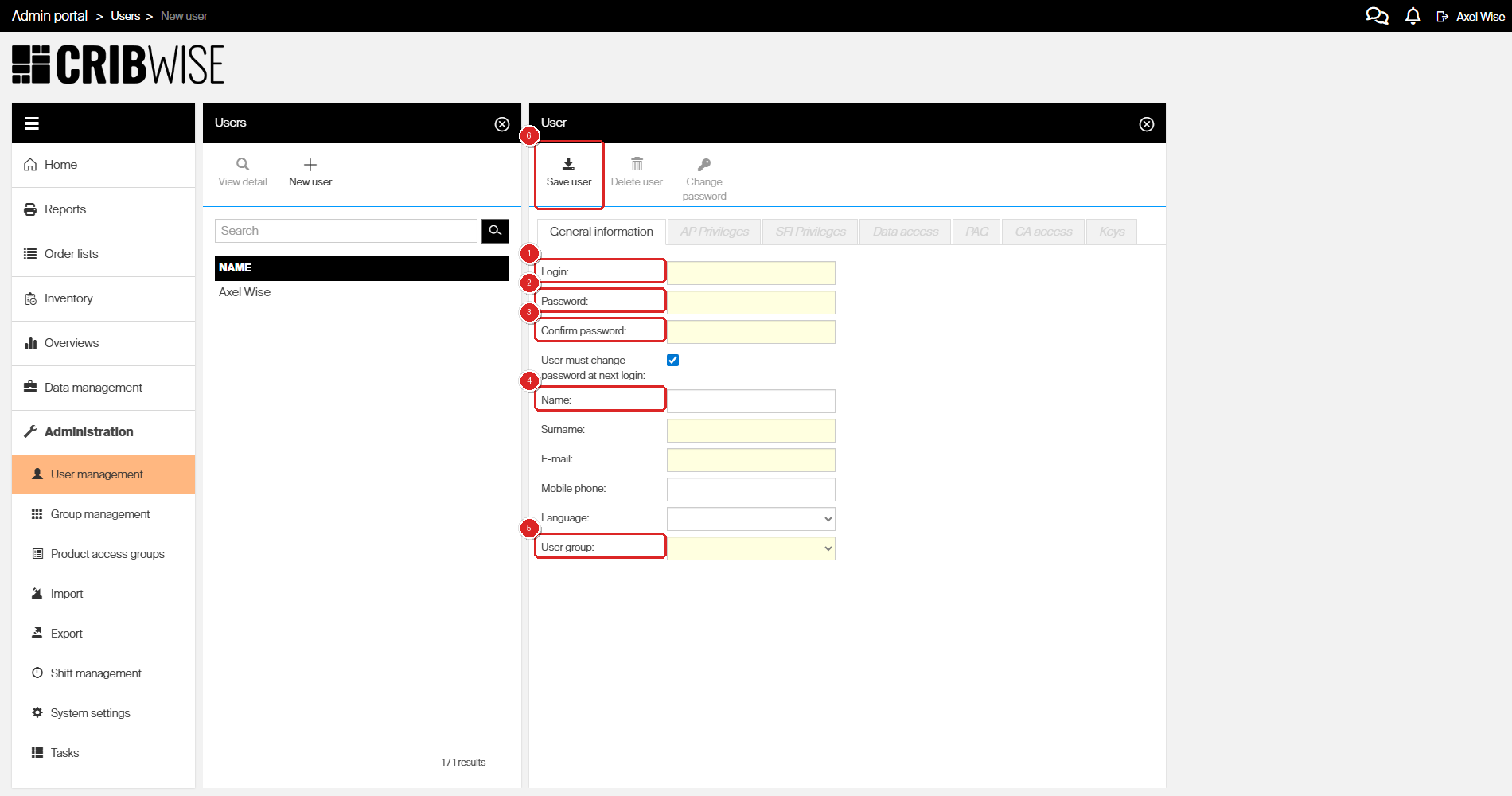Toggle the hamburger menu icon
Screen dimensions: 1512x796
pyautogui.click(x=32, y=123)
